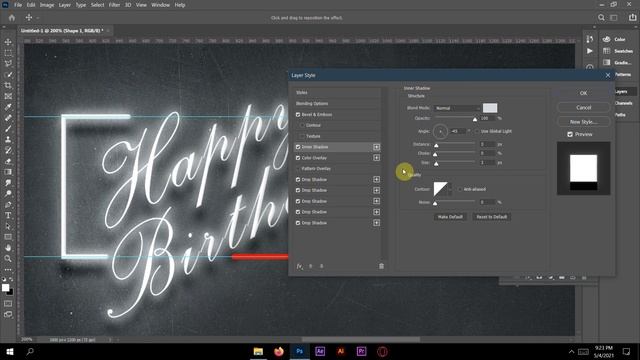
Task: Click the Home icon in options bar
Action: (x=12, y=18)
